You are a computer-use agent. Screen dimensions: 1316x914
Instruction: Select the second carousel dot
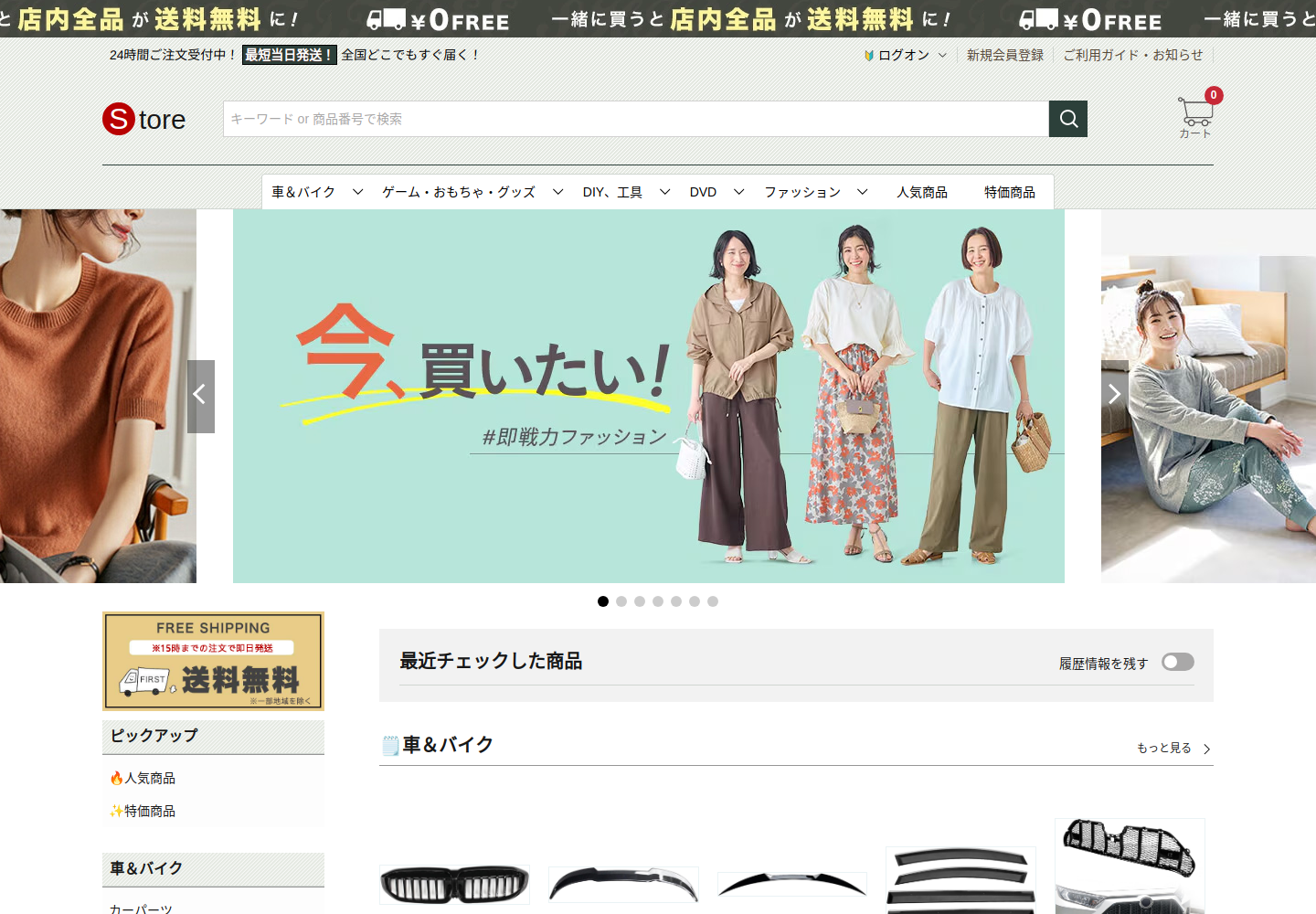point(621,601)
